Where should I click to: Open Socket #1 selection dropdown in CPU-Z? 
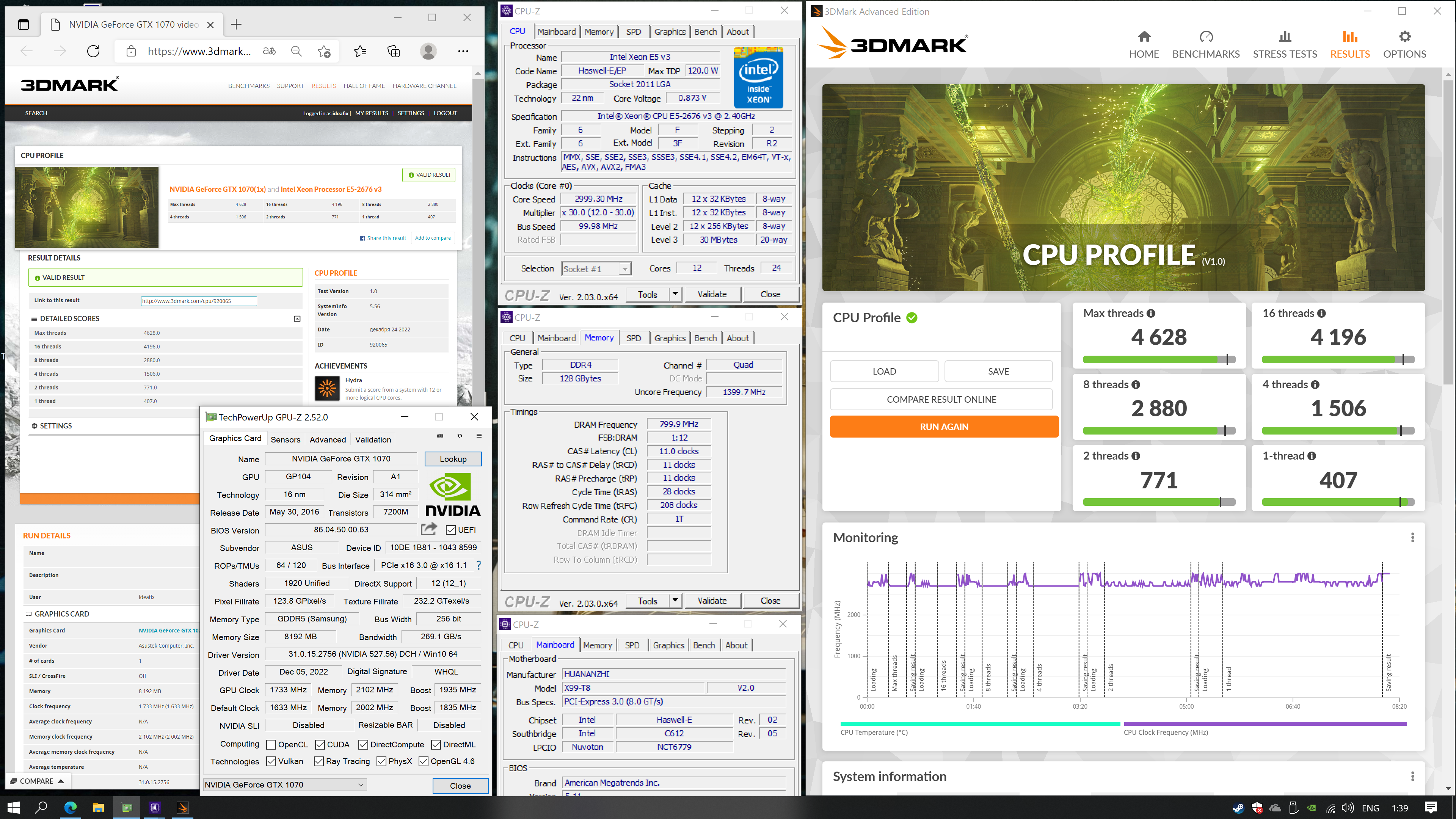596,269
